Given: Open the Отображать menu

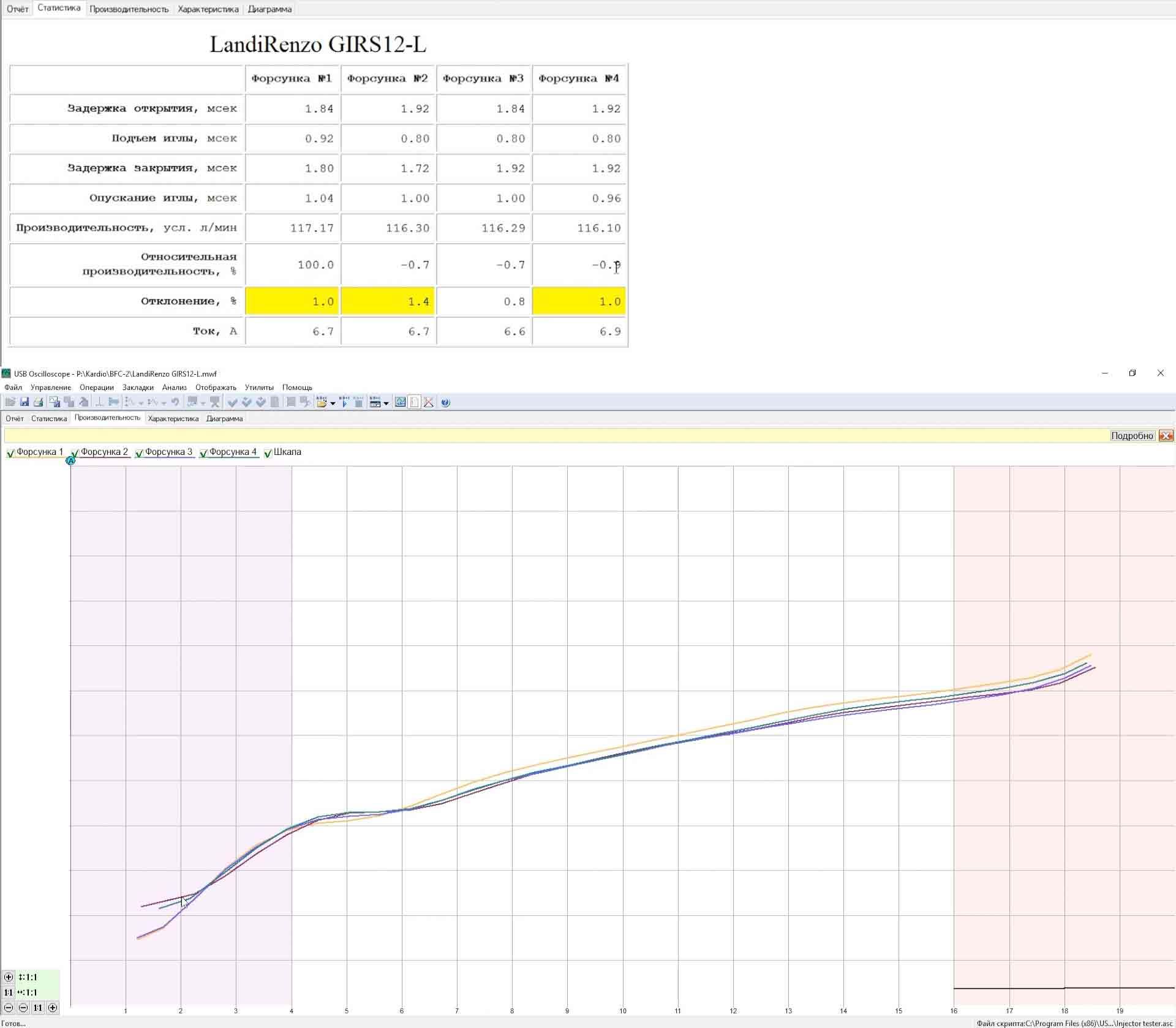Looking at the screenshot, I should 216,388.
